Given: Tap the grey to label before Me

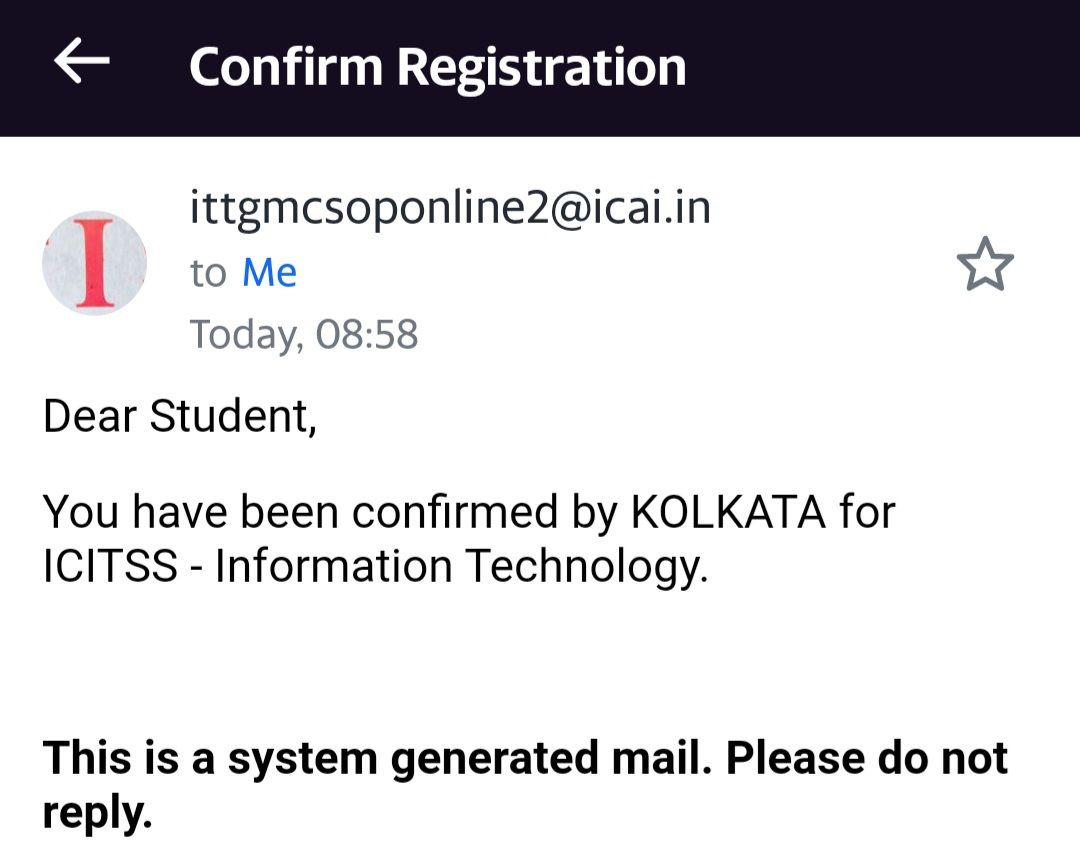Looking at the screenshot, I should coord(208,272).
